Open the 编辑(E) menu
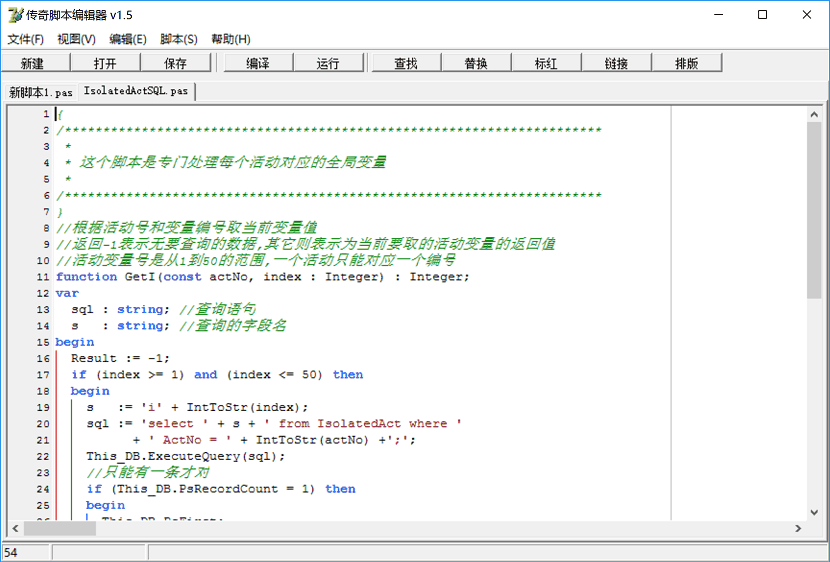830x562 pixels. pyautogui.click(x=128, y=39)
